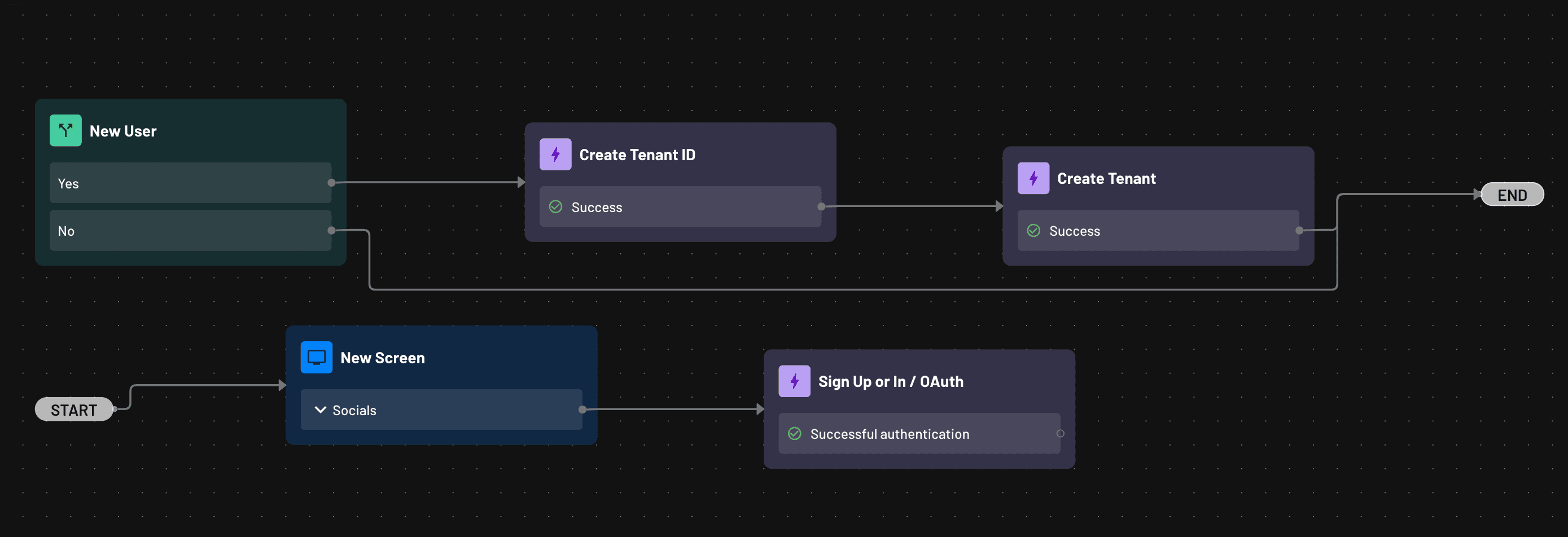This screenshot has width=1568, height=537.
Task: Click the output connector dot on Yes row
Action: click(331, 182)
